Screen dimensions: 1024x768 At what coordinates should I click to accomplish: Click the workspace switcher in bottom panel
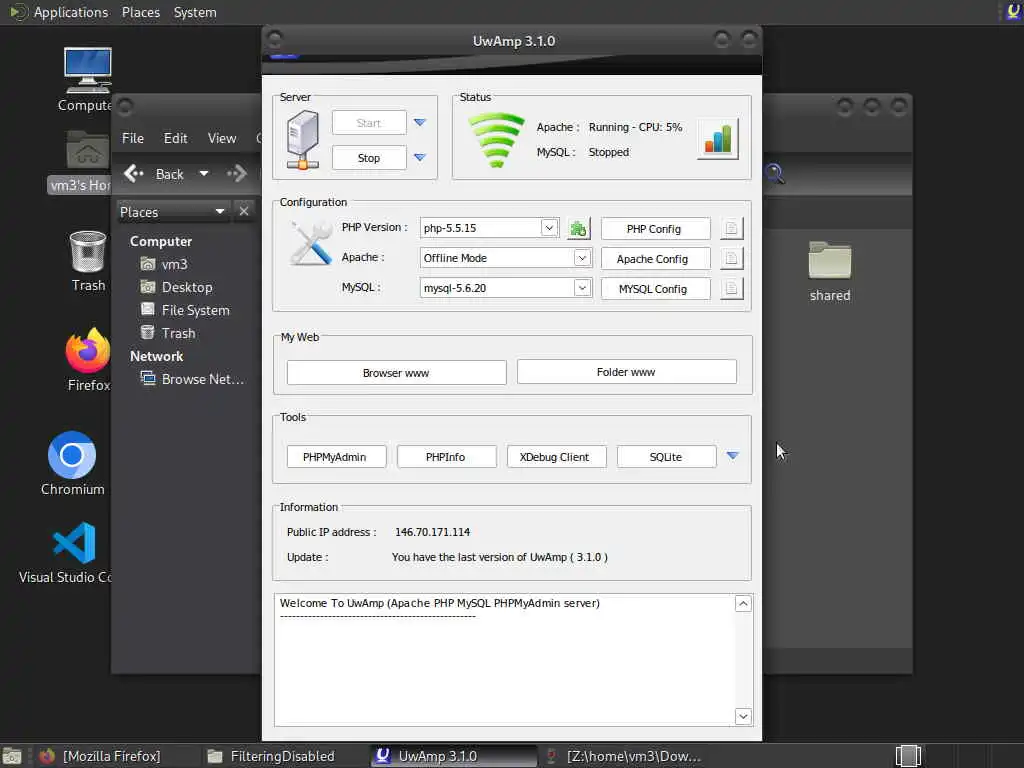908,756
